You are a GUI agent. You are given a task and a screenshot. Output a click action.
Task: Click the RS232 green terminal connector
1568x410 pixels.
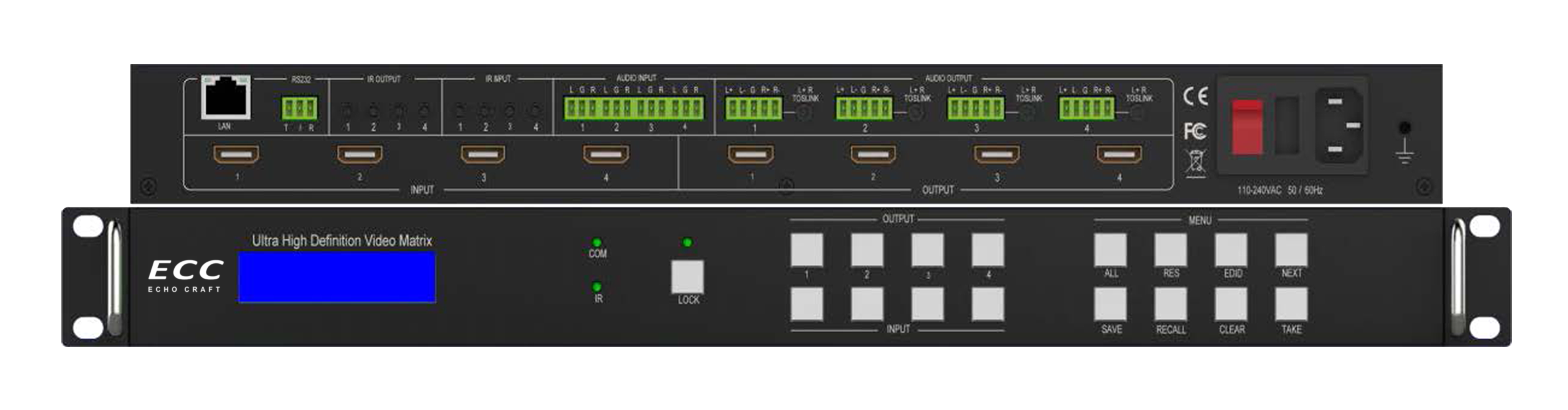299,109
